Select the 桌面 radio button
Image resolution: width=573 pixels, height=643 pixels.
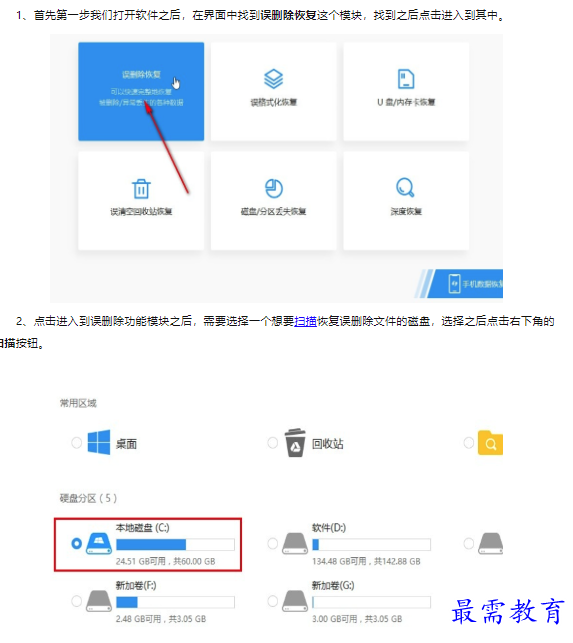click(x=77, y=443)
